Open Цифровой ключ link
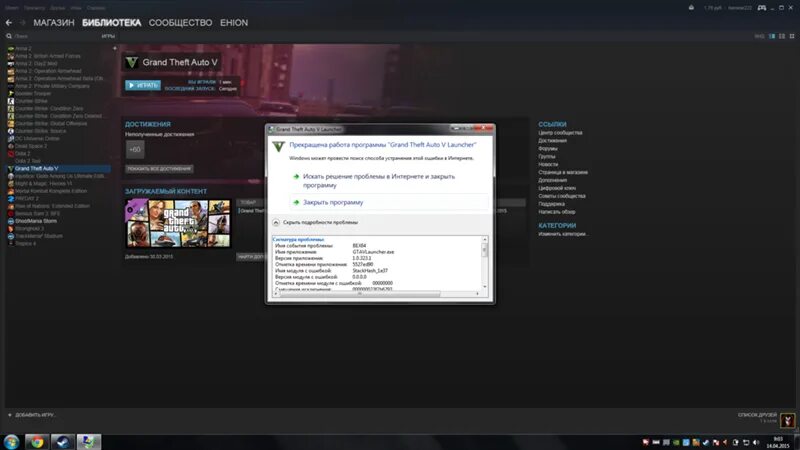The height and width of the screenshot is (450, 800). (x=557, y=188)
